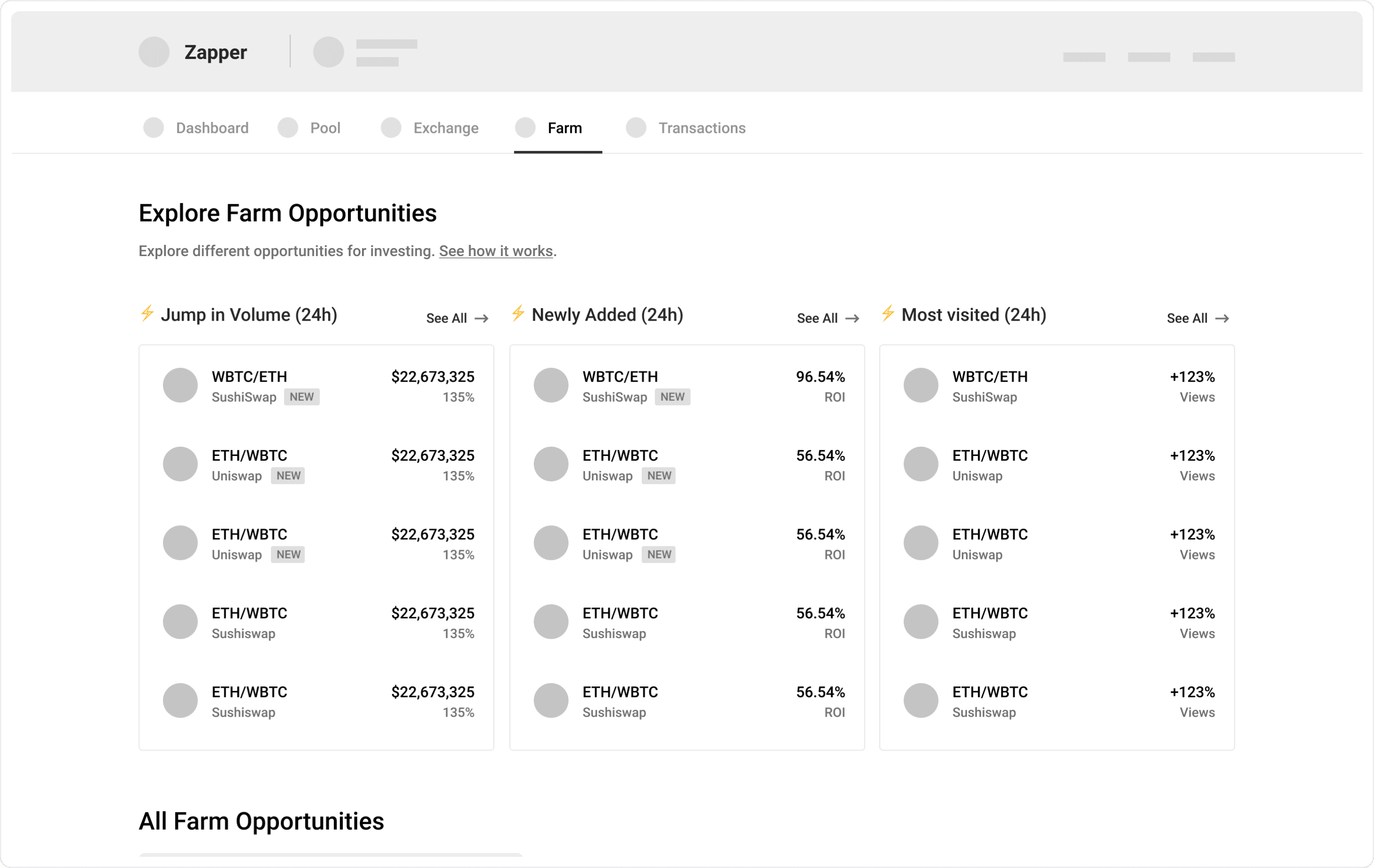
Task: Click WBTC/ETH token icon in Jump in Volume
Action: click(x=180, y=385)
